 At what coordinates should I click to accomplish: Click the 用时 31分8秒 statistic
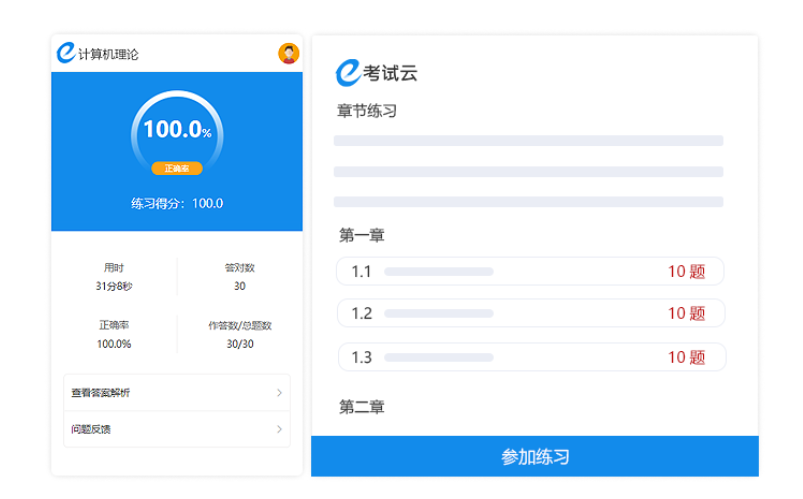[x=114, y=277]
